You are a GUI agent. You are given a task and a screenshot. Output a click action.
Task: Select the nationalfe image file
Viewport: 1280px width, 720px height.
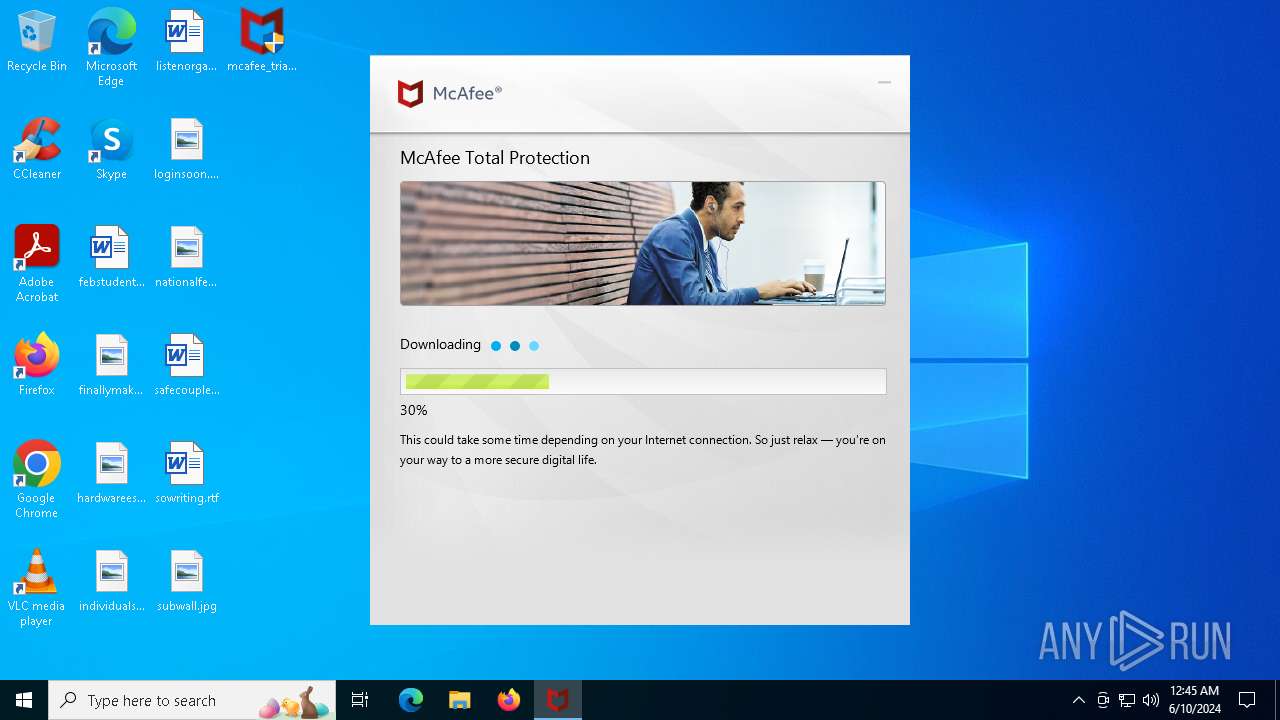click(x=186, y=257)
